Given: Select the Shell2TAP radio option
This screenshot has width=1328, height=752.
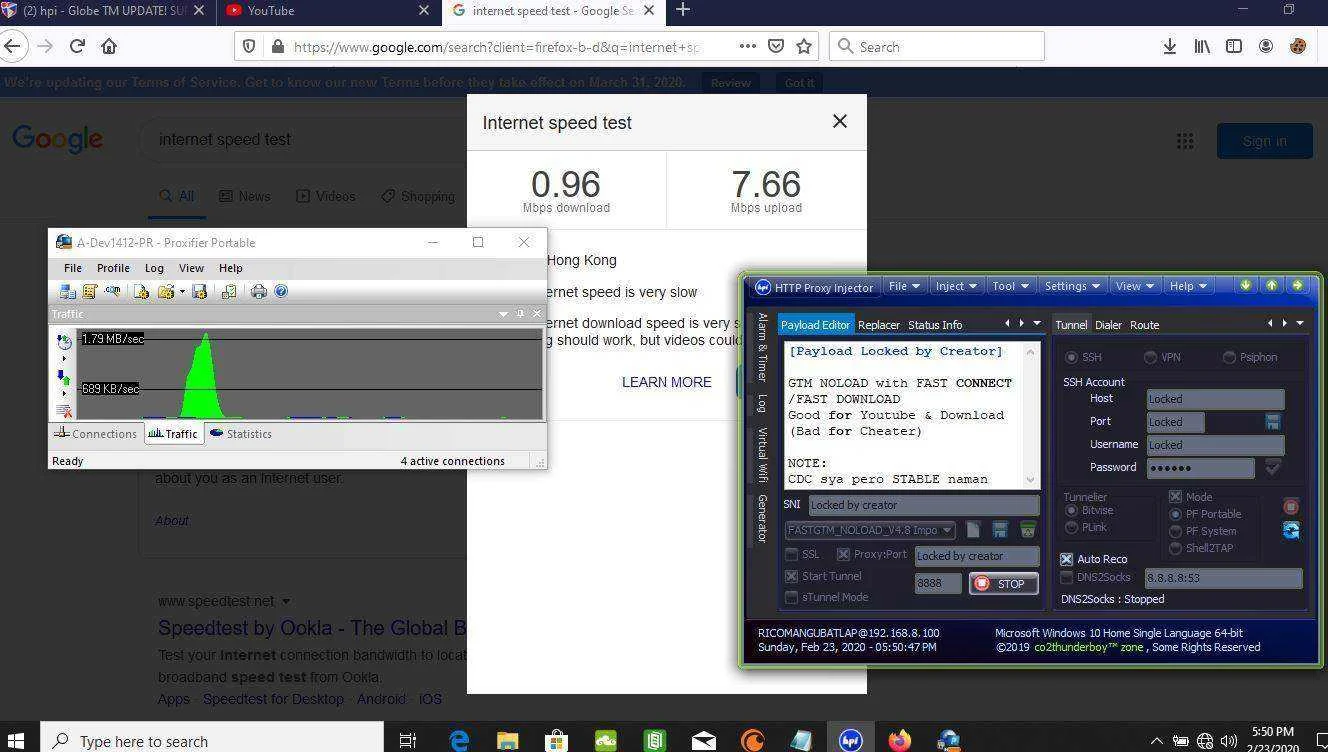Looking at the screenshot, I should 1175,548.
